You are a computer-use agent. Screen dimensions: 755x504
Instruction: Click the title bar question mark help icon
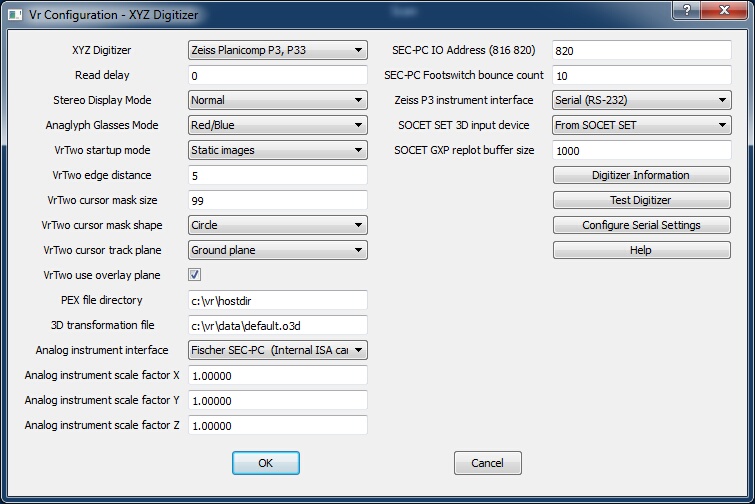click(687, 10)
